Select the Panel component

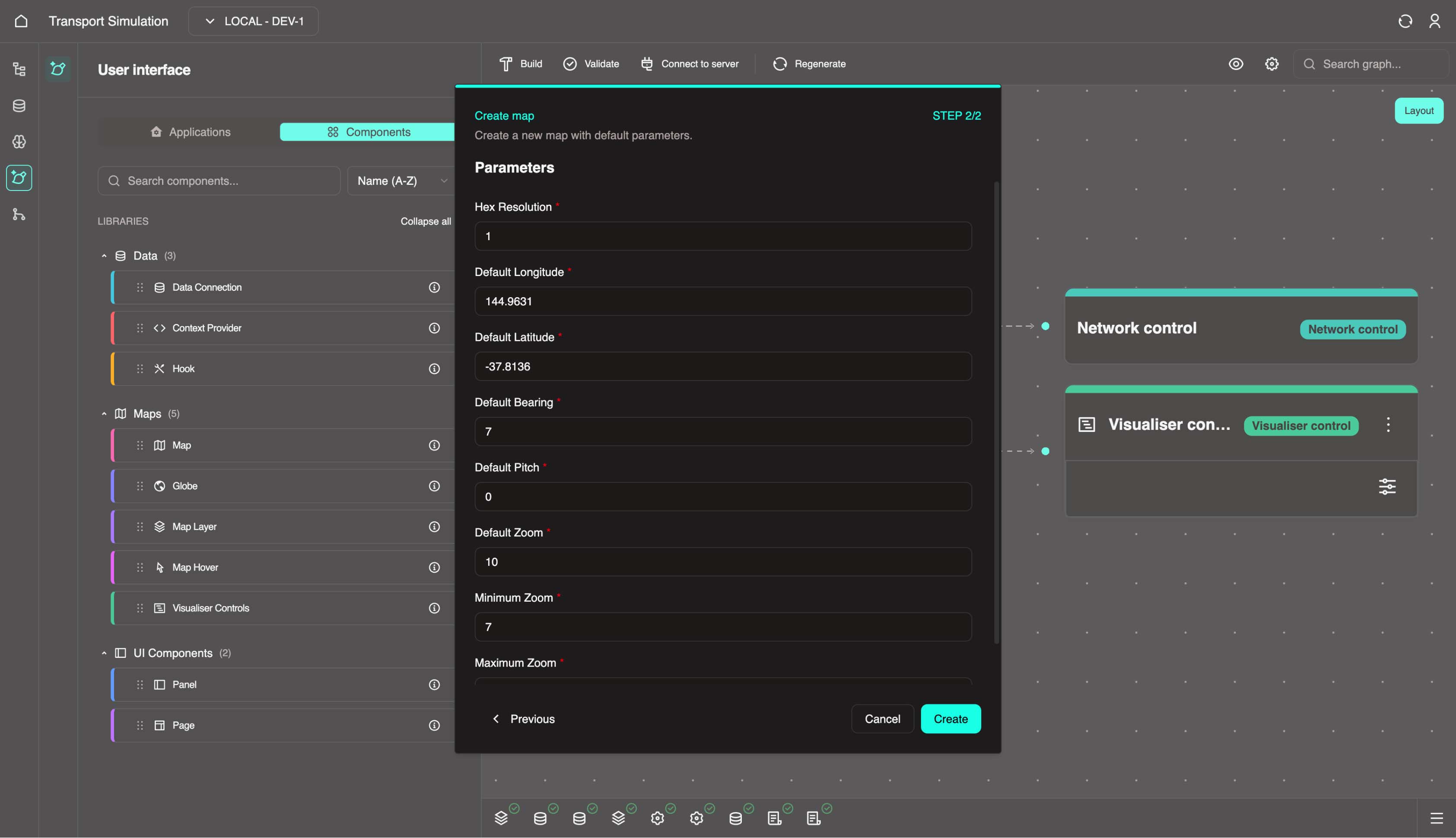tap(282, 685)
